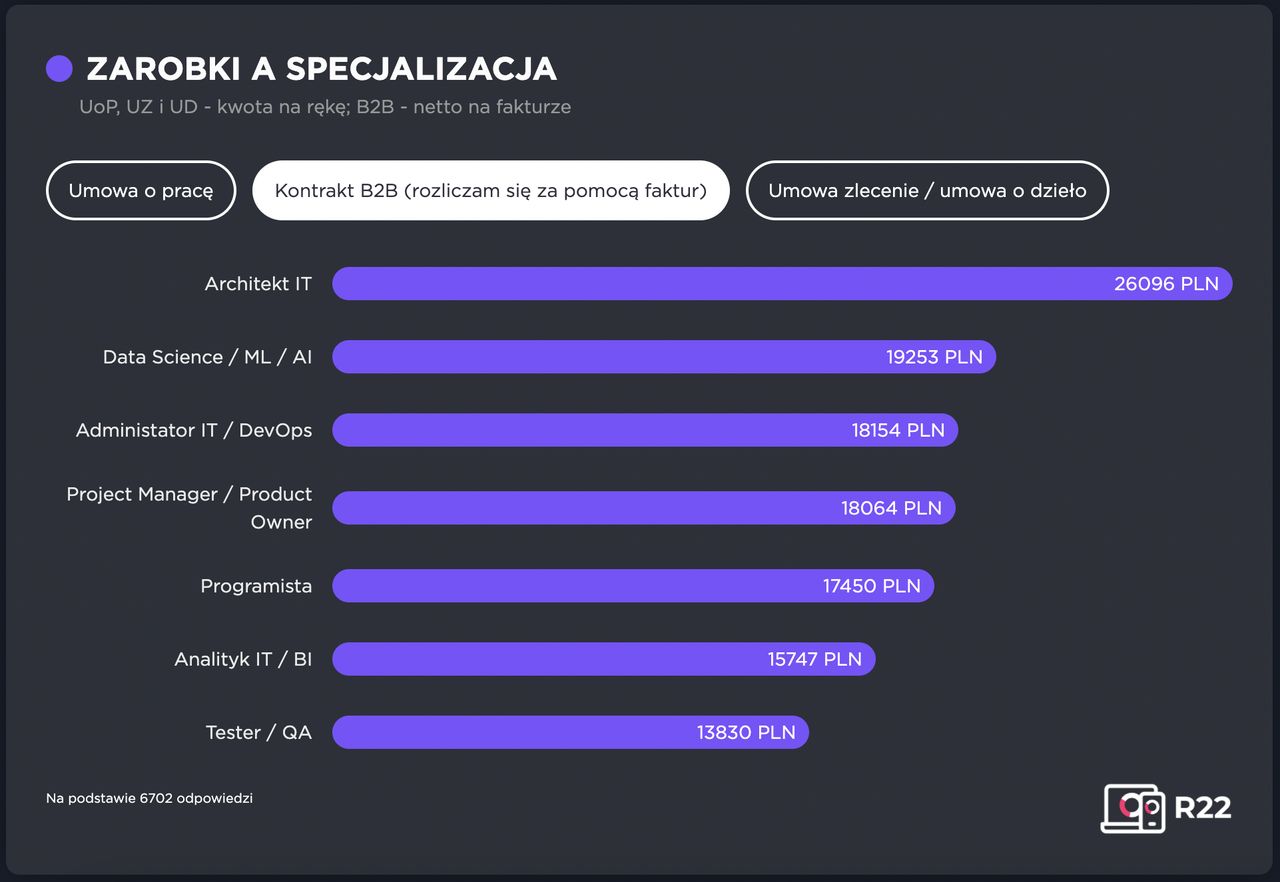Viewport: 1280px width, 882px height.
Task: Click the ZAROBKI A SPECJALIZACJA heading
Action: (x=321, y=68)
